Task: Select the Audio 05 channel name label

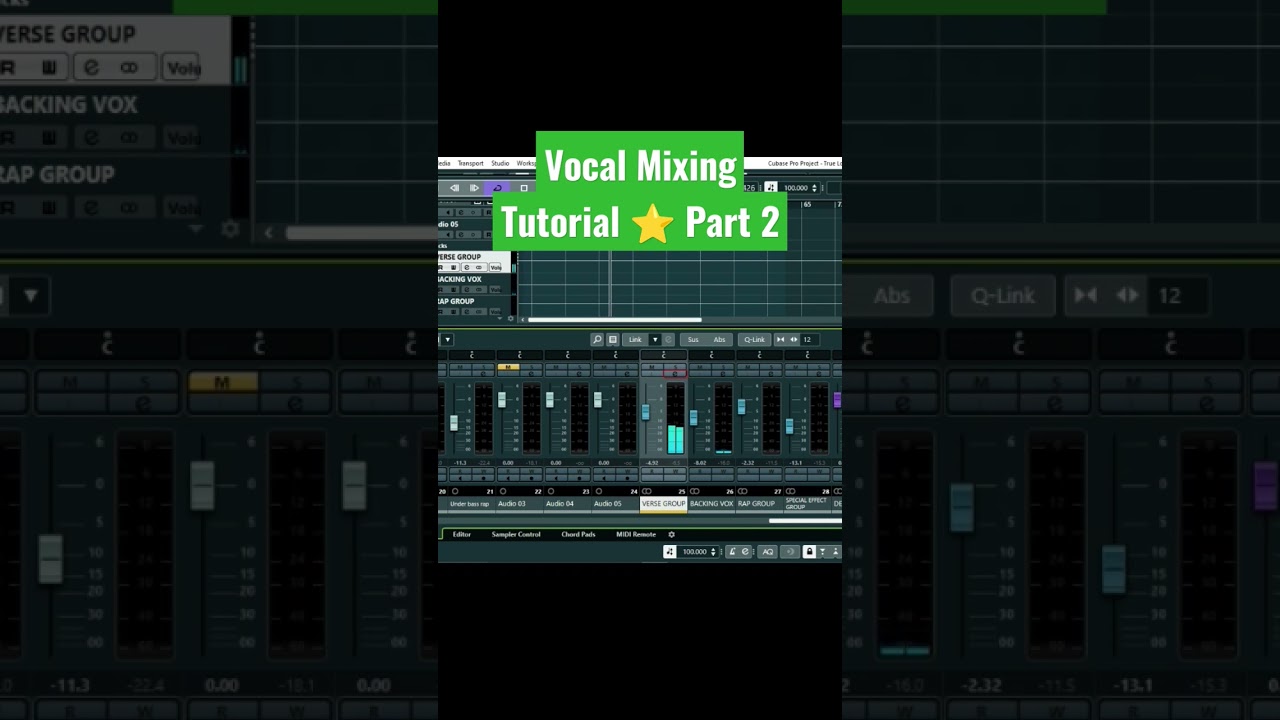Action: [x=616, y=504]
